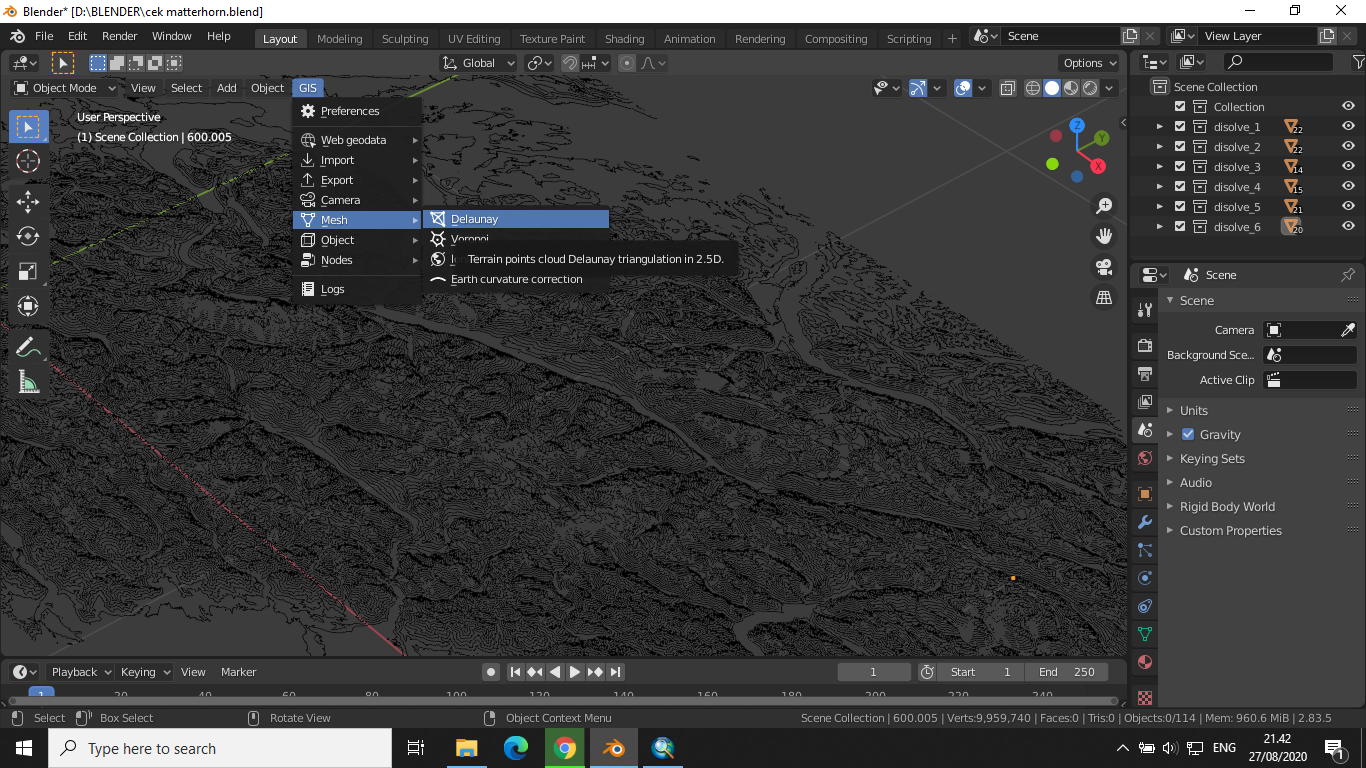The height and width of the screenshot is (768, 1366).
Task: Open GIS Preferences menu item
Action: pyautogui.click(x=357, y=111)
